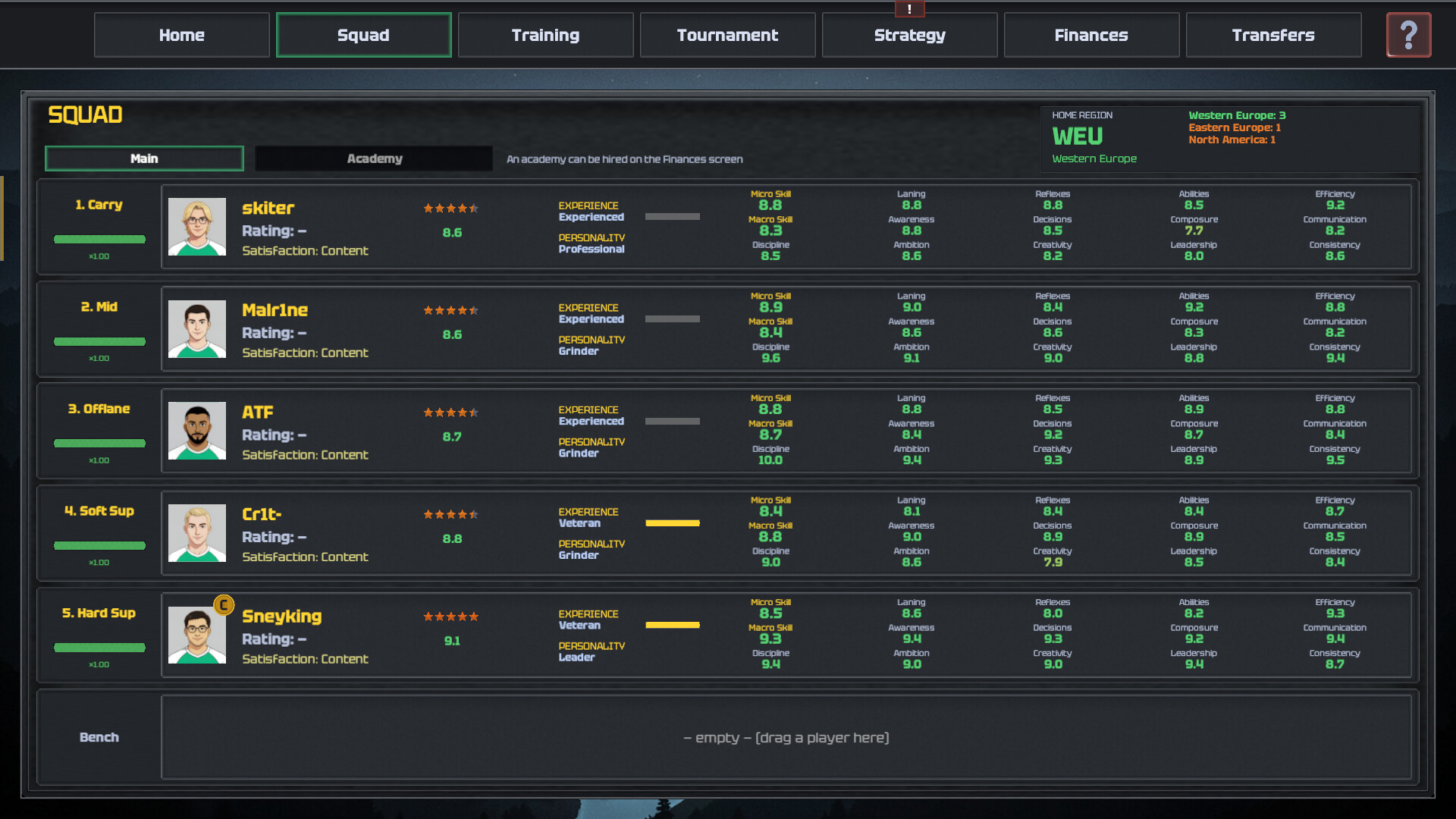Image resolution: width=1456 pixels, height=819 pixels.
Task: Select Sneyking's player portrait
Action: click(197, 635)
